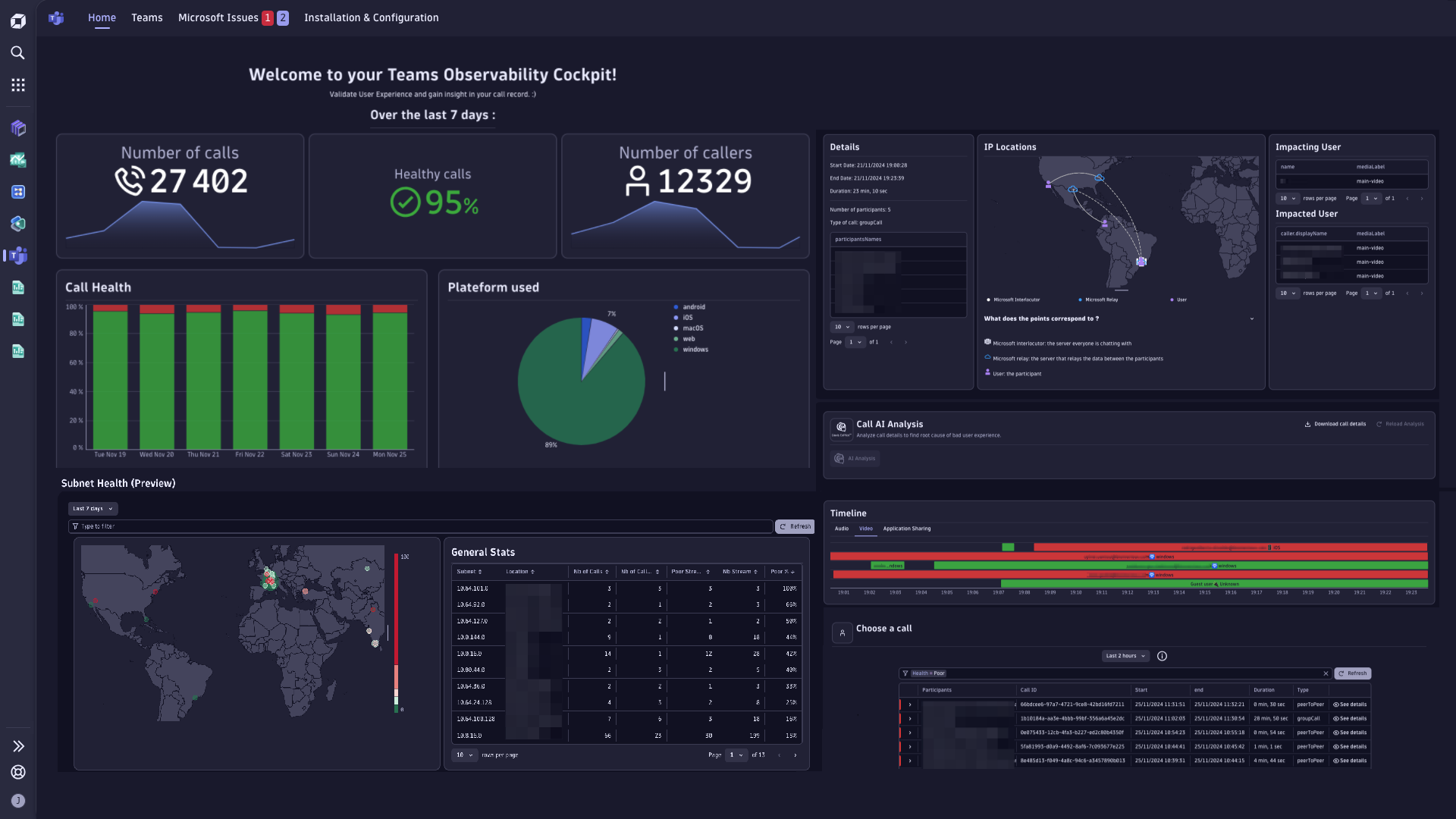Open the rows per page dropdown in General Stats
The width and height of the screenshot is (1456, 819).
(465, 755)
